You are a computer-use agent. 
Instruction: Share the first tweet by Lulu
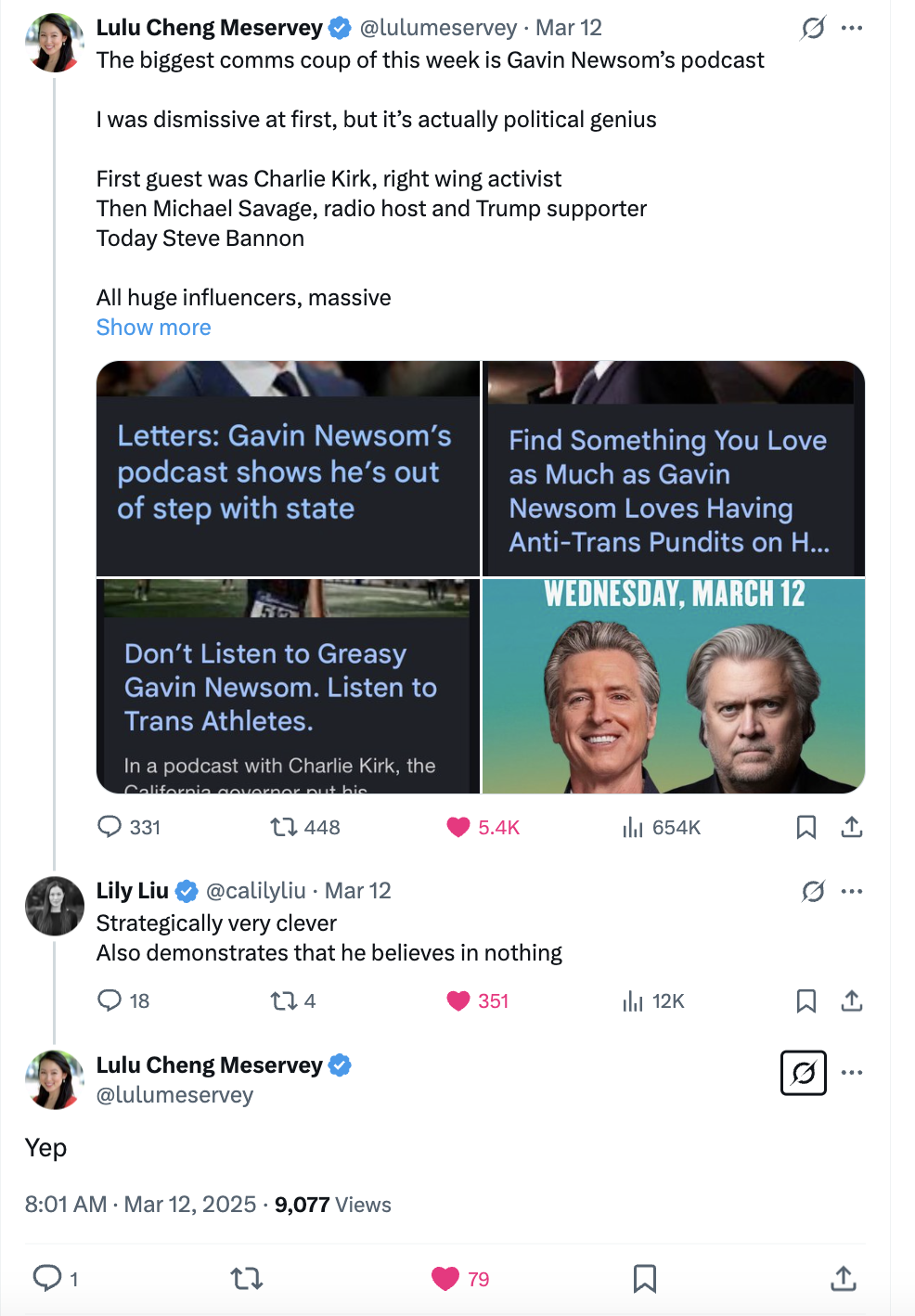852,826
